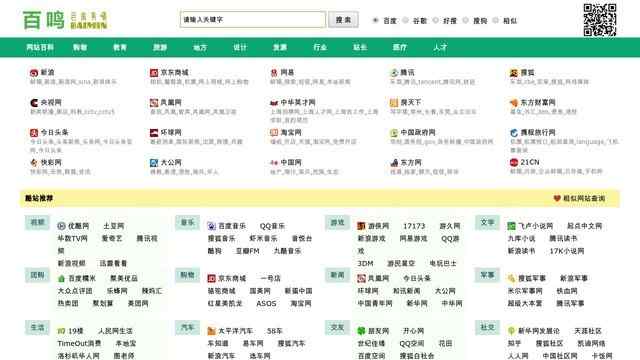Select the 游戏 category label
Viewport: 640px width, 360px height.
tap(337, 222)
